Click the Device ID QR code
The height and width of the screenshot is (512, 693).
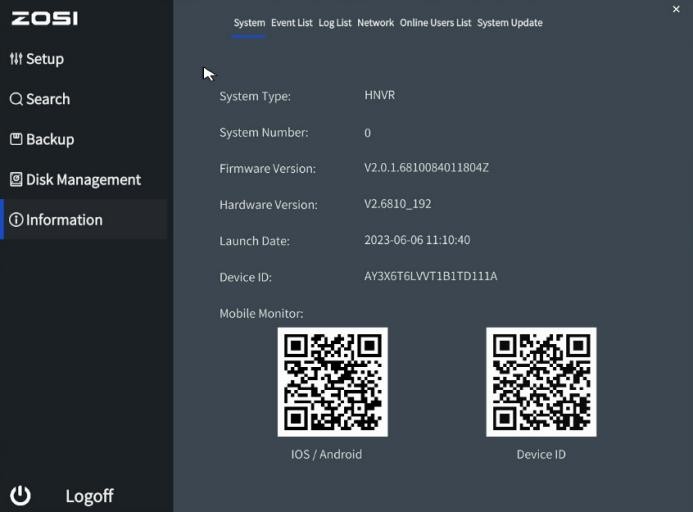tap(541, 382)
